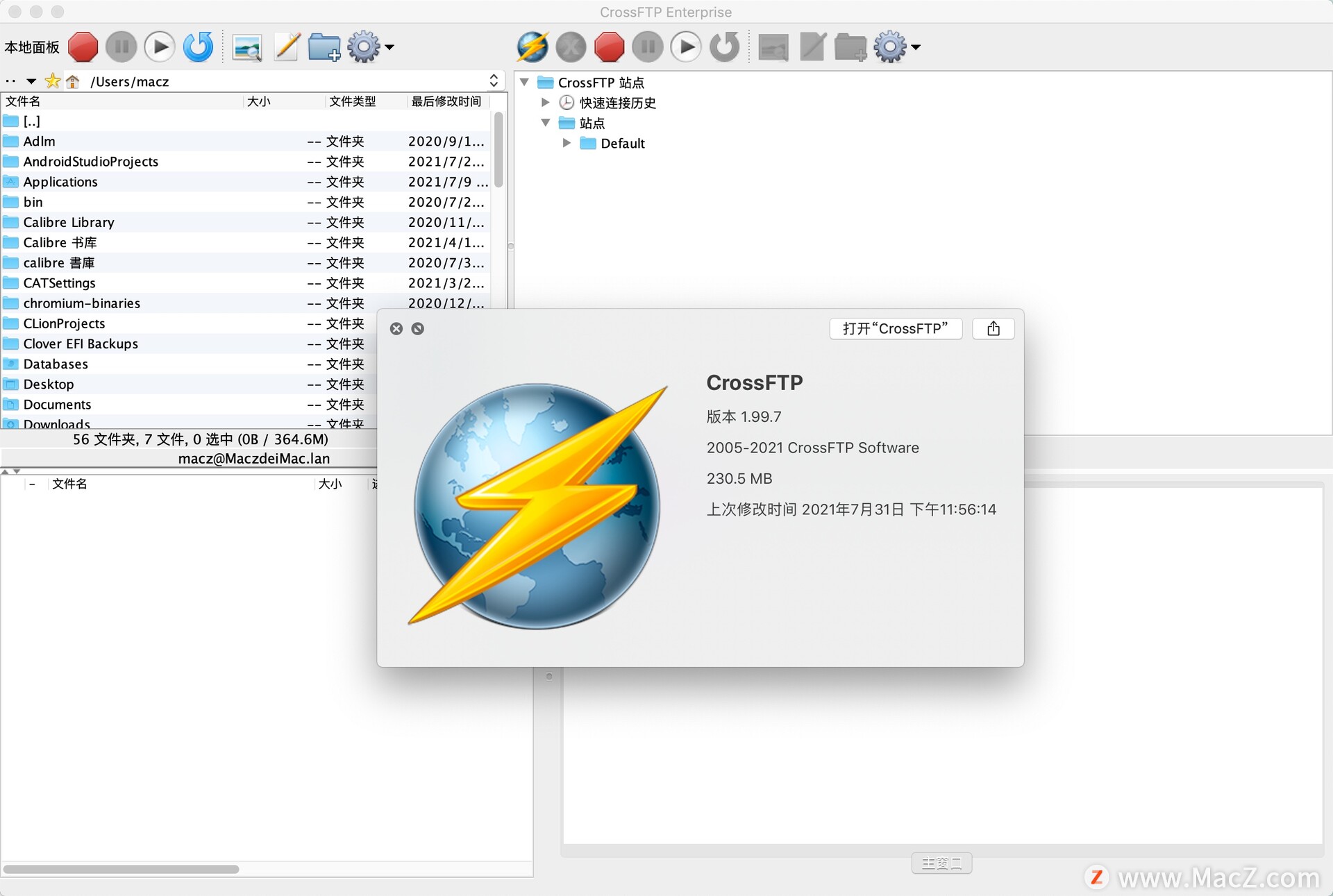Select the bin folder
Image resolution: width=1333 pixels, height=896 pixels.
246,202
